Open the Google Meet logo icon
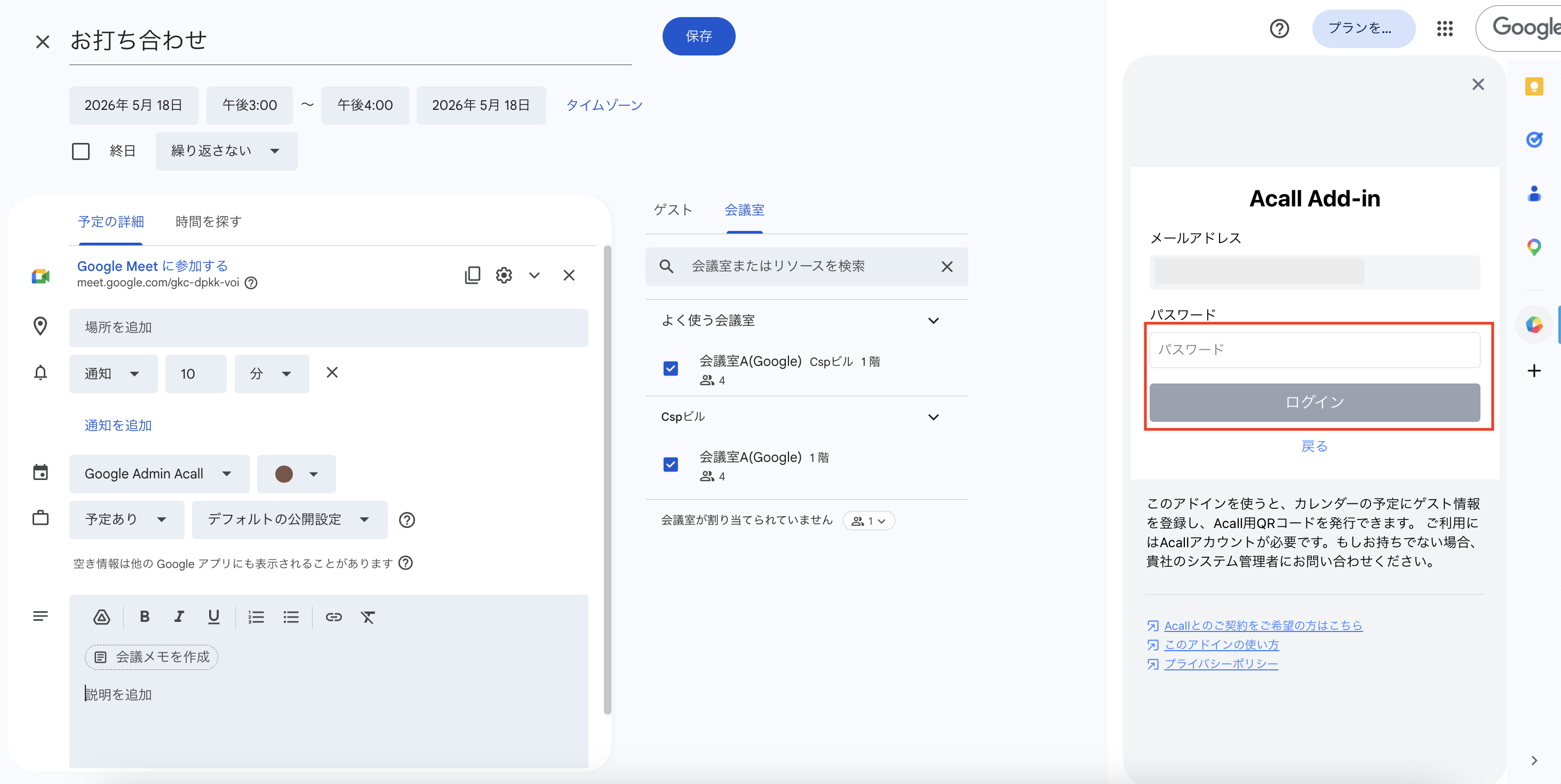 click(41, 276)
